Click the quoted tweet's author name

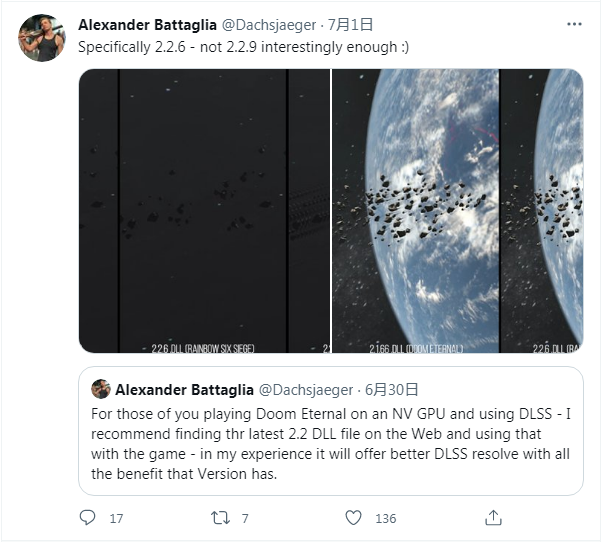click(185, 389)
